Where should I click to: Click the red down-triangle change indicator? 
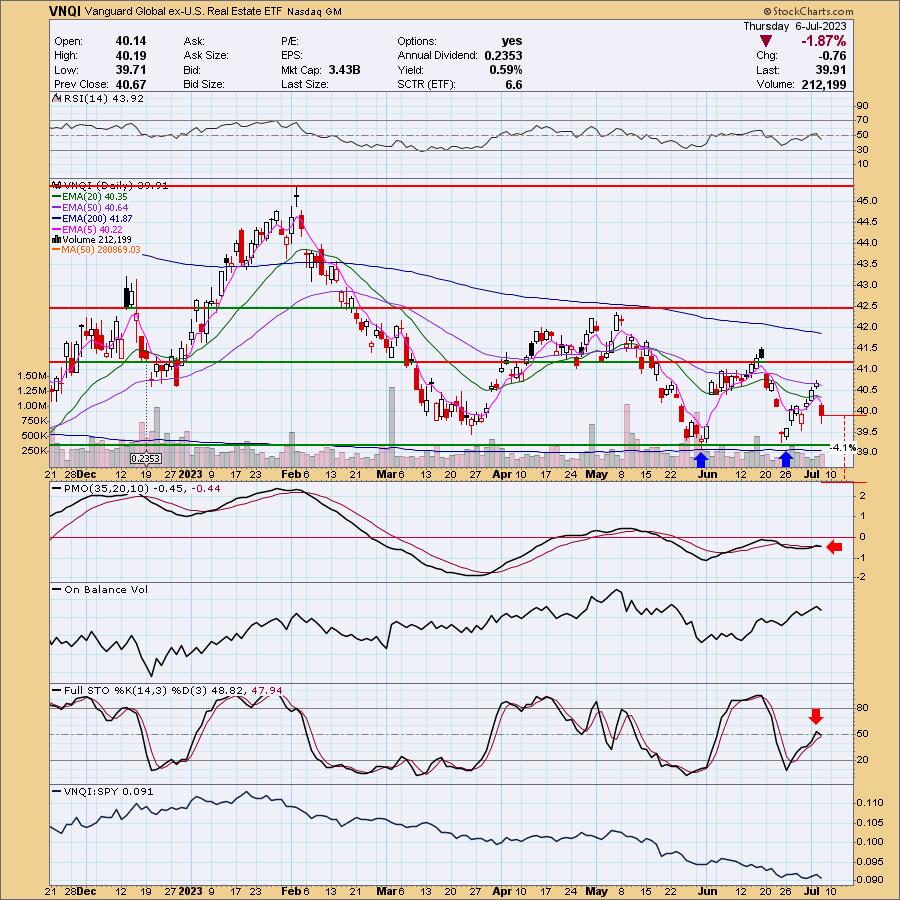766,41
